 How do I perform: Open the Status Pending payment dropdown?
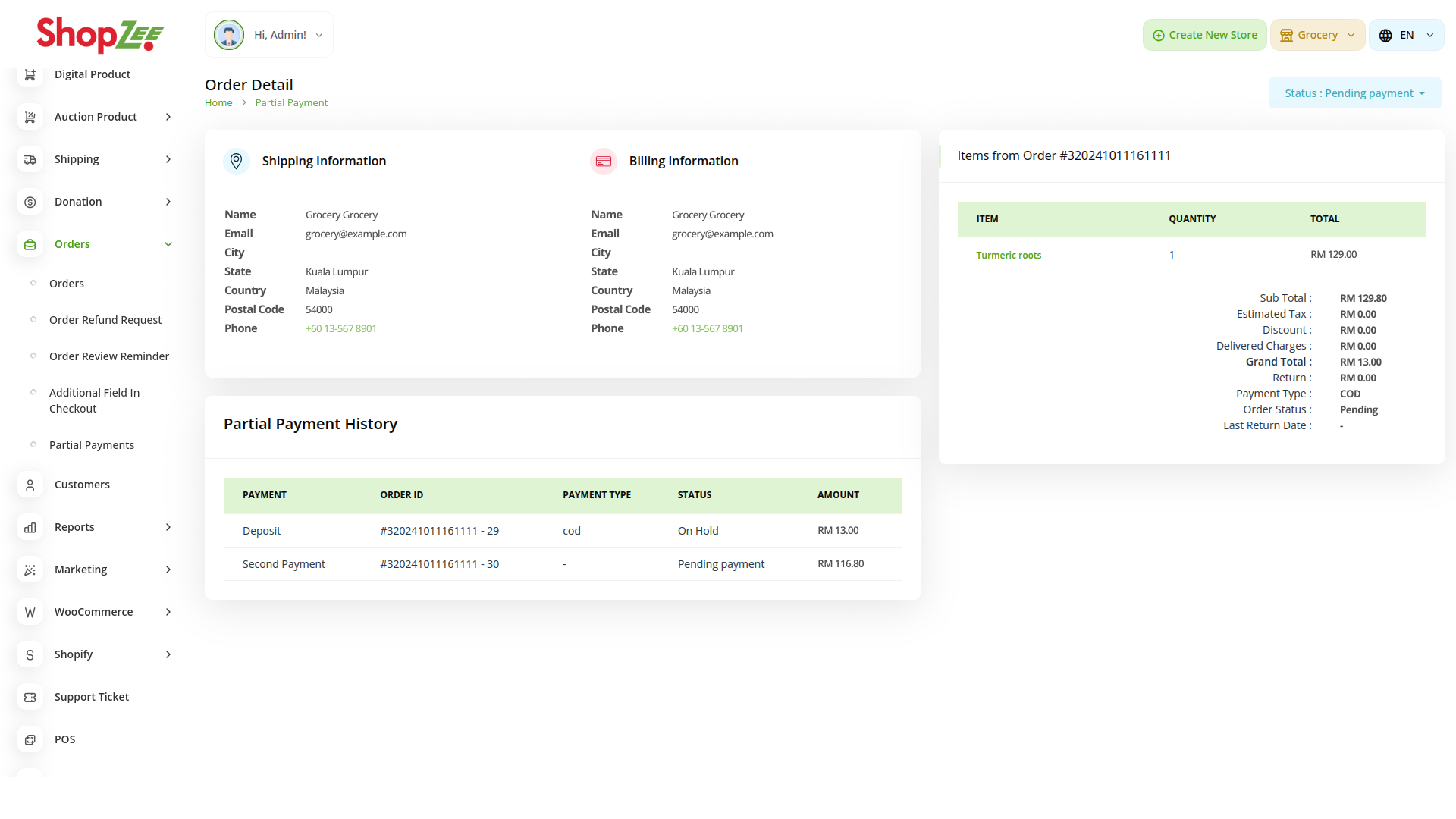pos(1354,93)
